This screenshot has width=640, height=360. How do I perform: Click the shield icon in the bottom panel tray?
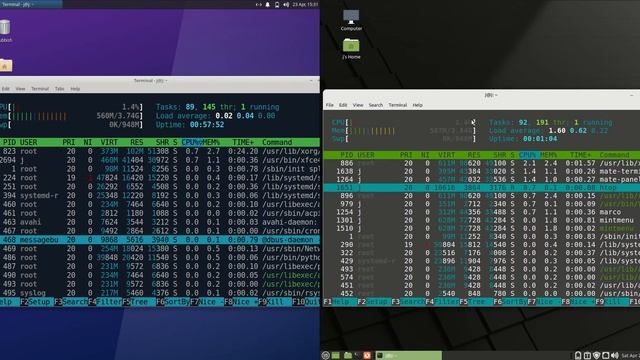click(597, 356)
